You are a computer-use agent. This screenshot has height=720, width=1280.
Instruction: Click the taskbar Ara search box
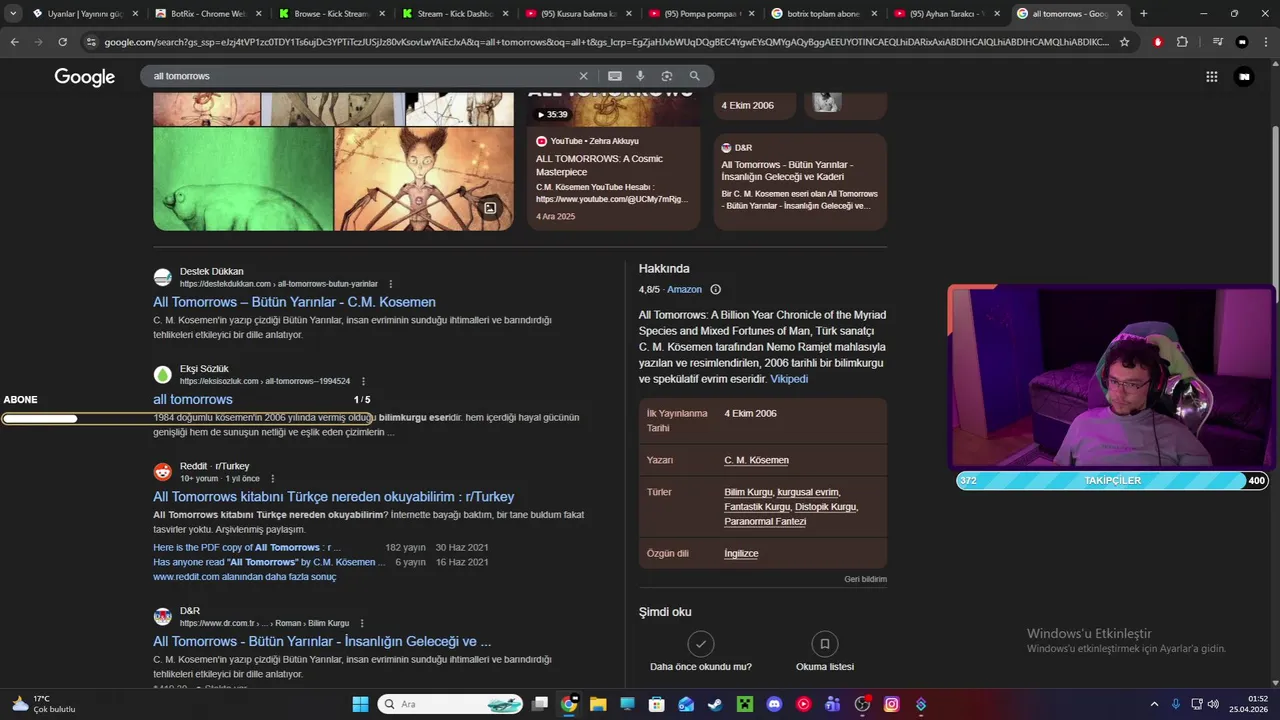click(452, 704)
